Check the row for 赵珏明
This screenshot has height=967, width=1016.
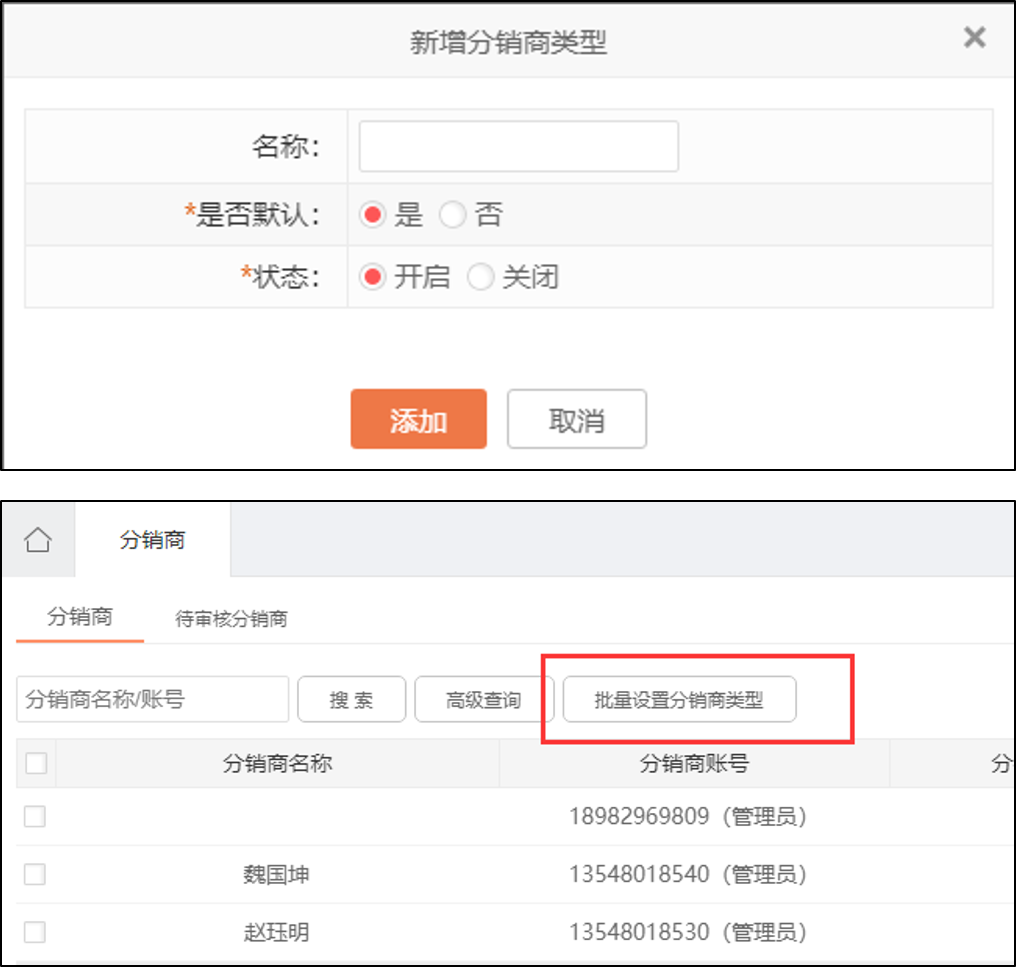point(35,932)
